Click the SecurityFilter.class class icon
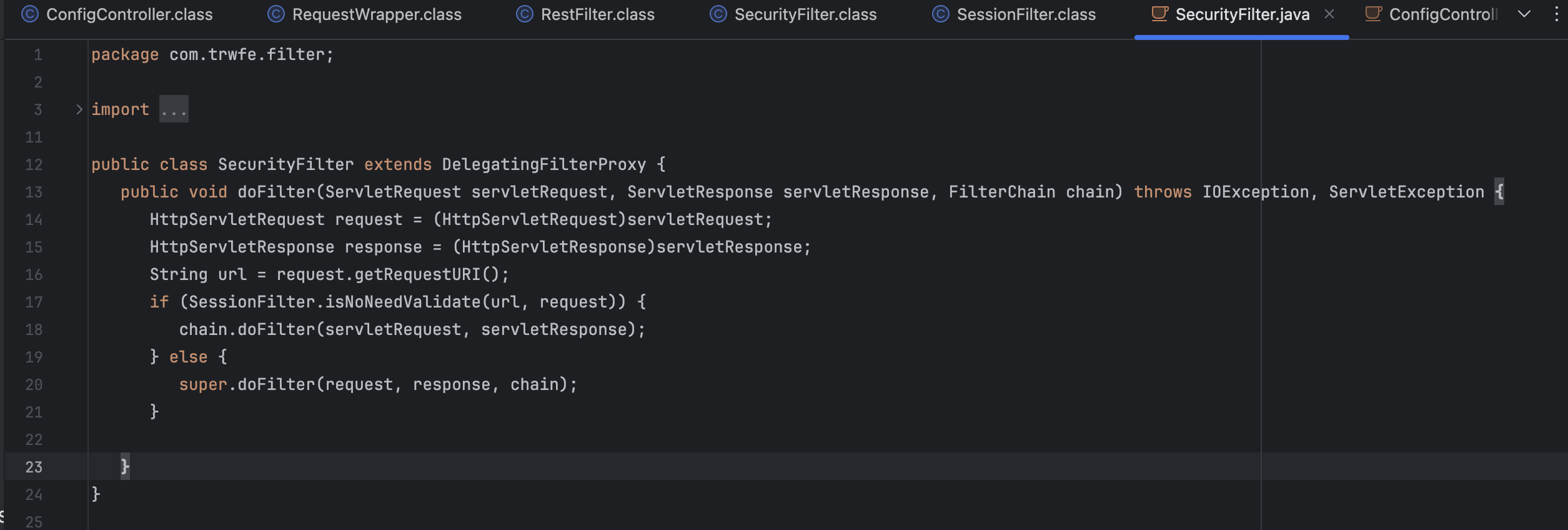 click(718, 14)
